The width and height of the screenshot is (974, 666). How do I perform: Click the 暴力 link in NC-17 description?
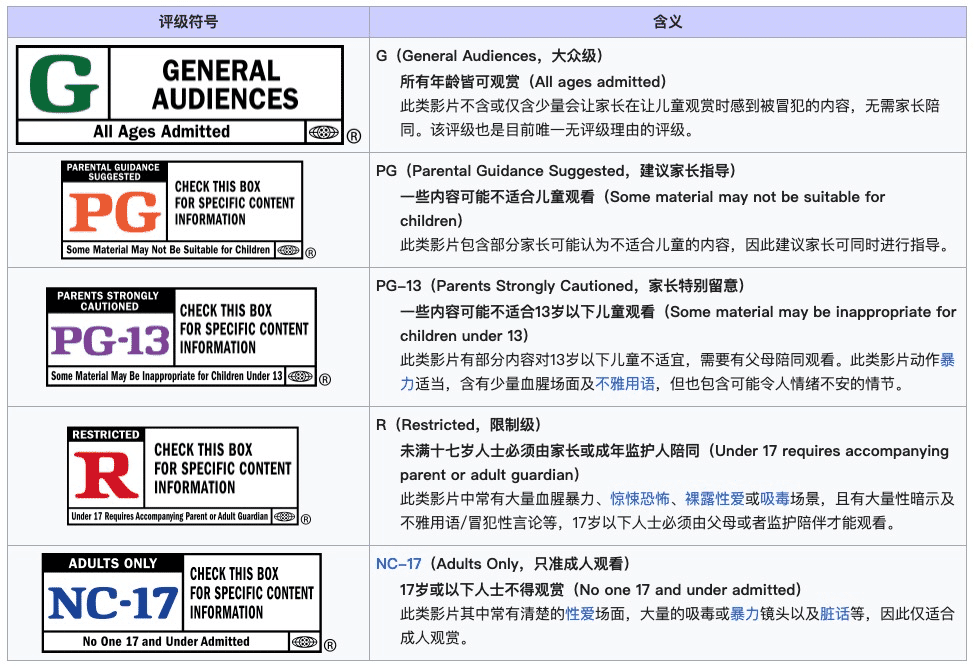click(x=745, y=614)
